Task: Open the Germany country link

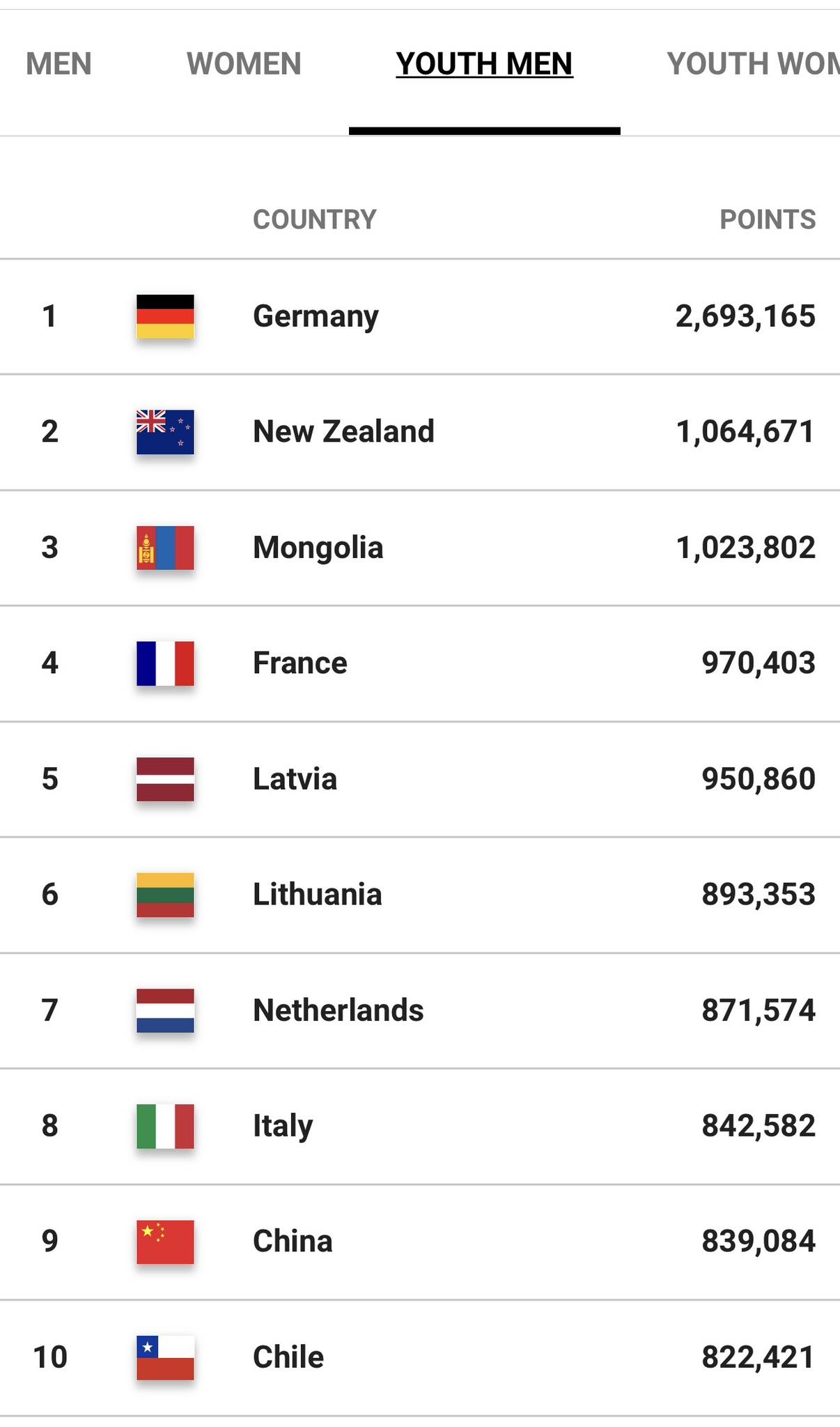Action: pyautogui.click(x=316, y=316)
